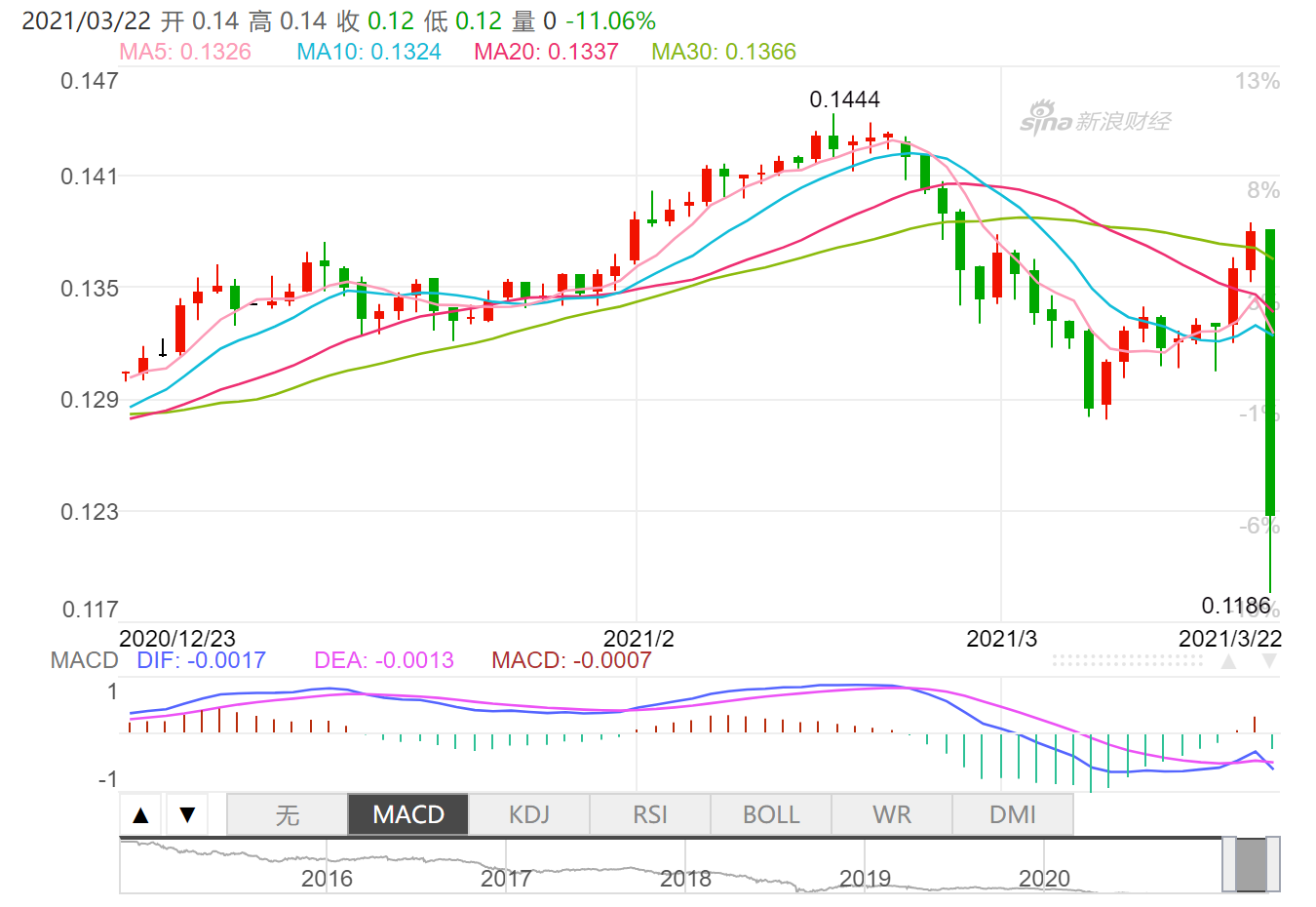The image size is (1316, 907).
Task: Click the black up-arrow button left of the indicator tabs
Action: pos(141,814)
